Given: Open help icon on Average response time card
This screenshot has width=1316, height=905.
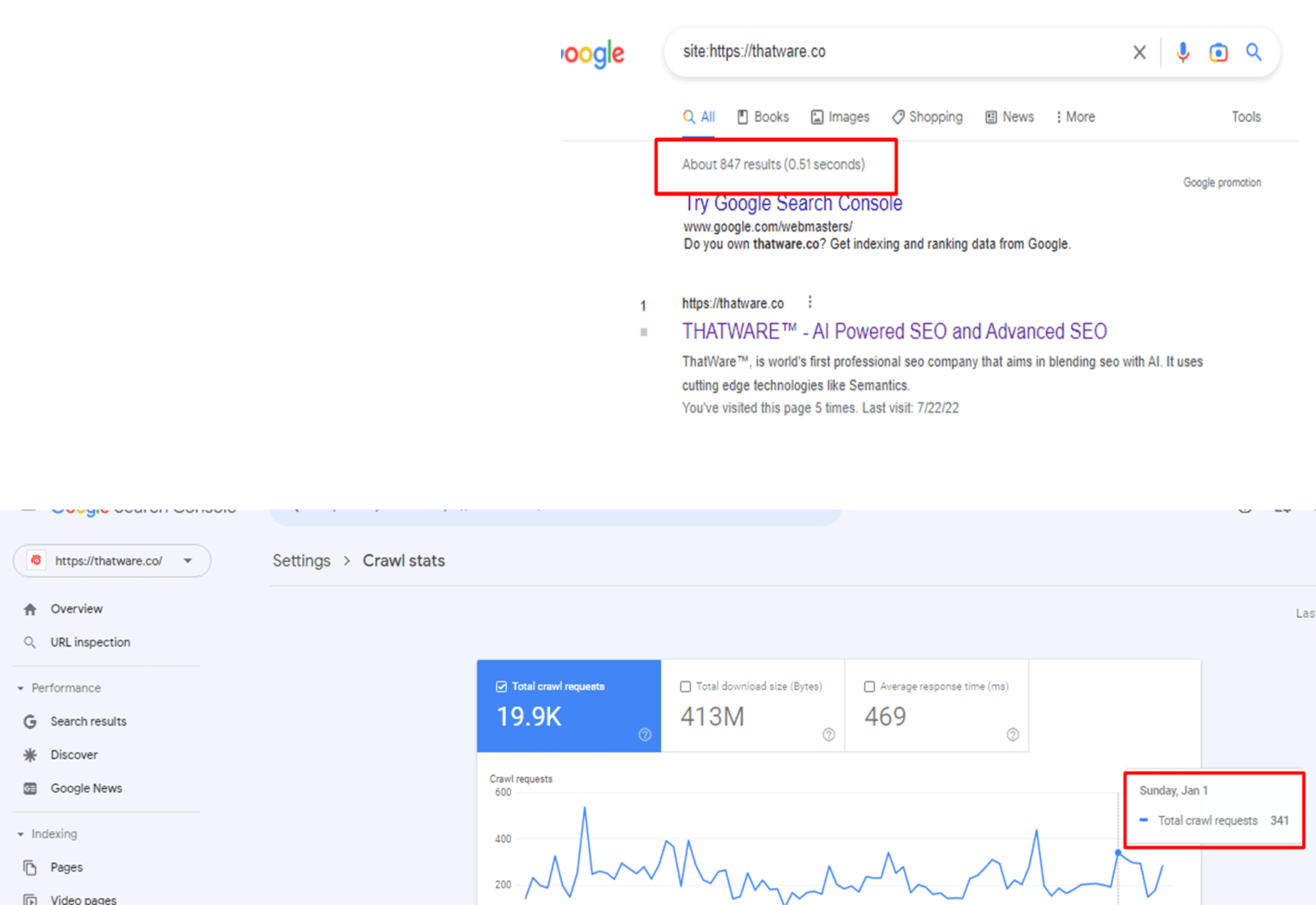Looking at the screenshot, I should coord(1012,735).
